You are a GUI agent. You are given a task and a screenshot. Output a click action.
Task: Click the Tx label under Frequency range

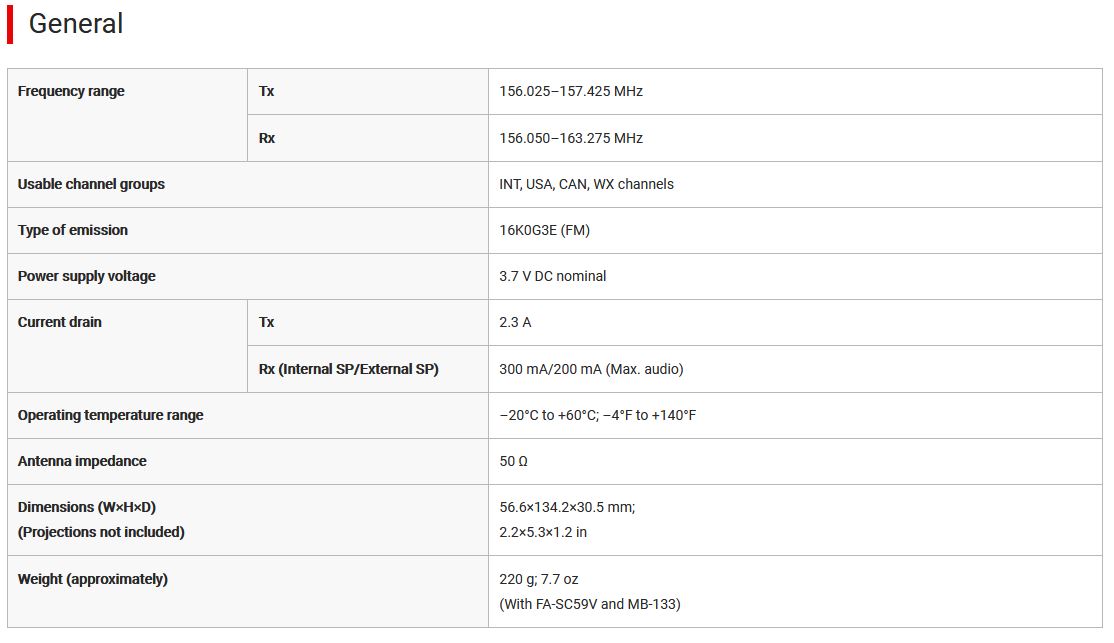(x=267, y=91)
